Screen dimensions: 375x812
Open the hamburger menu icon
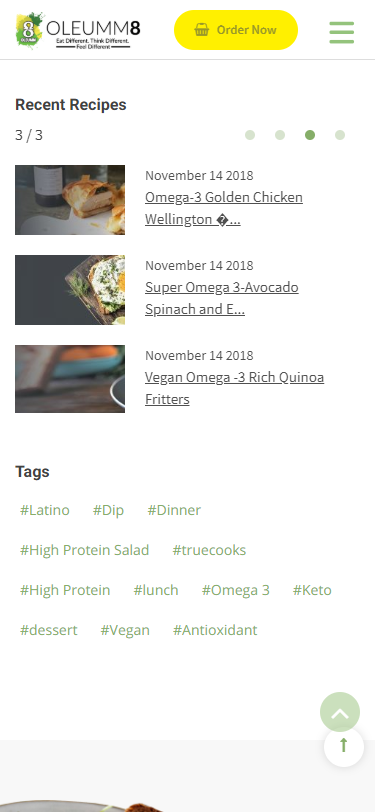342,32
